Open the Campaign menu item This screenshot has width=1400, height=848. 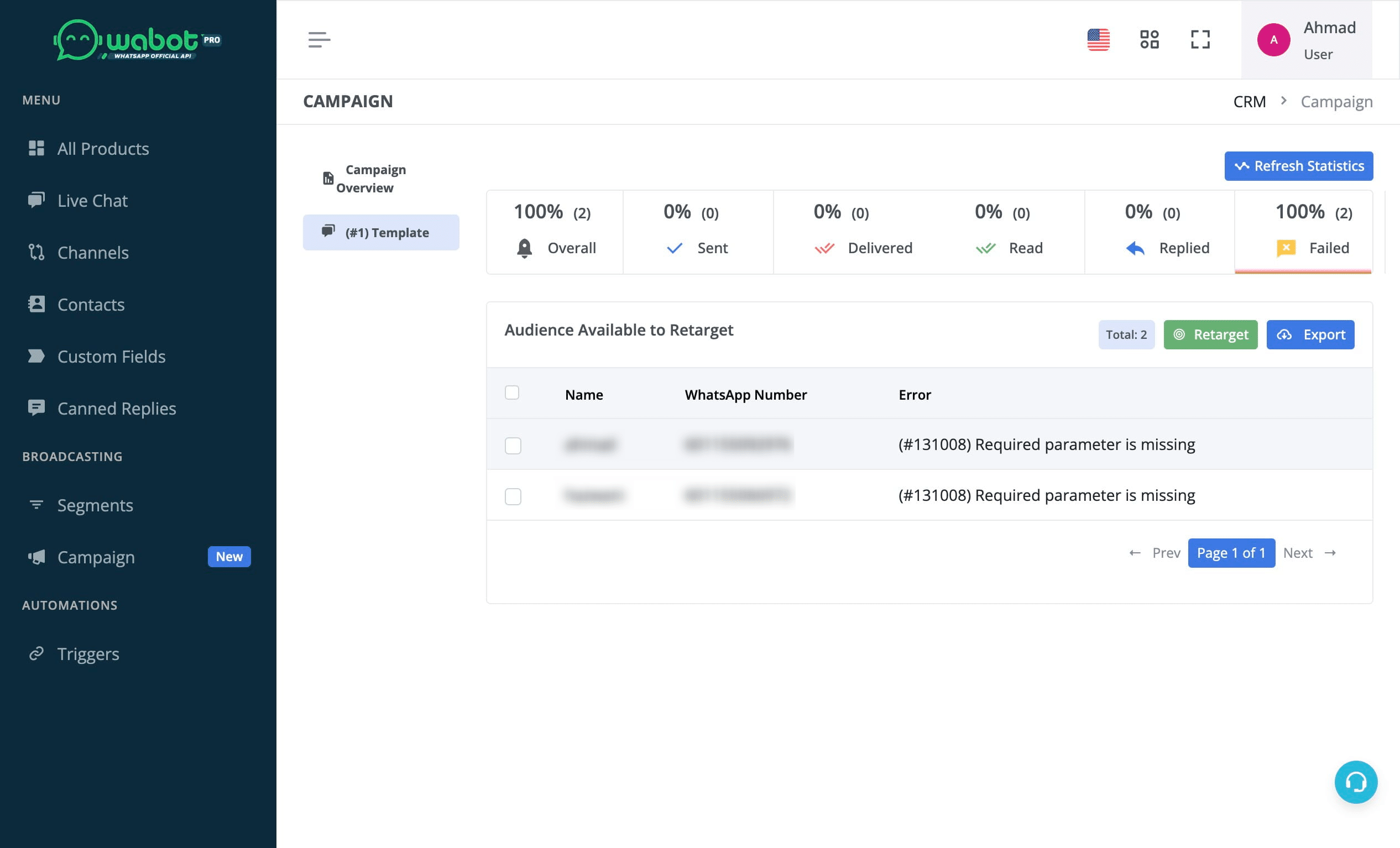[x=95, y=556]
